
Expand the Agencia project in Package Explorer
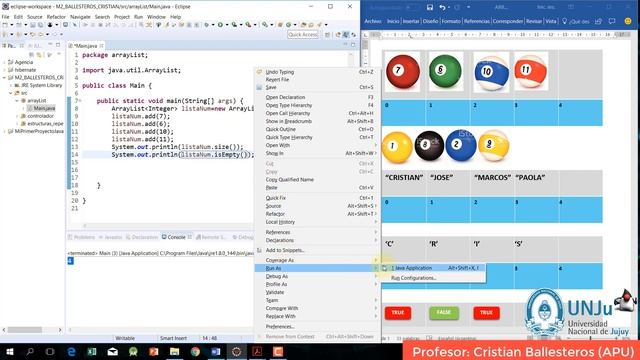coord(4,62)
